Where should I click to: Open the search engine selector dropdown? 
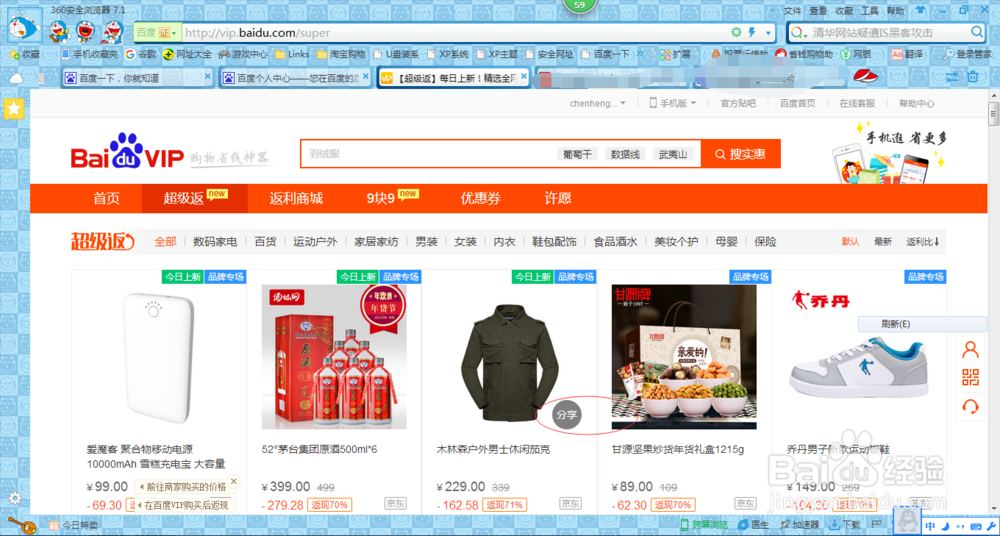[798, 32]
